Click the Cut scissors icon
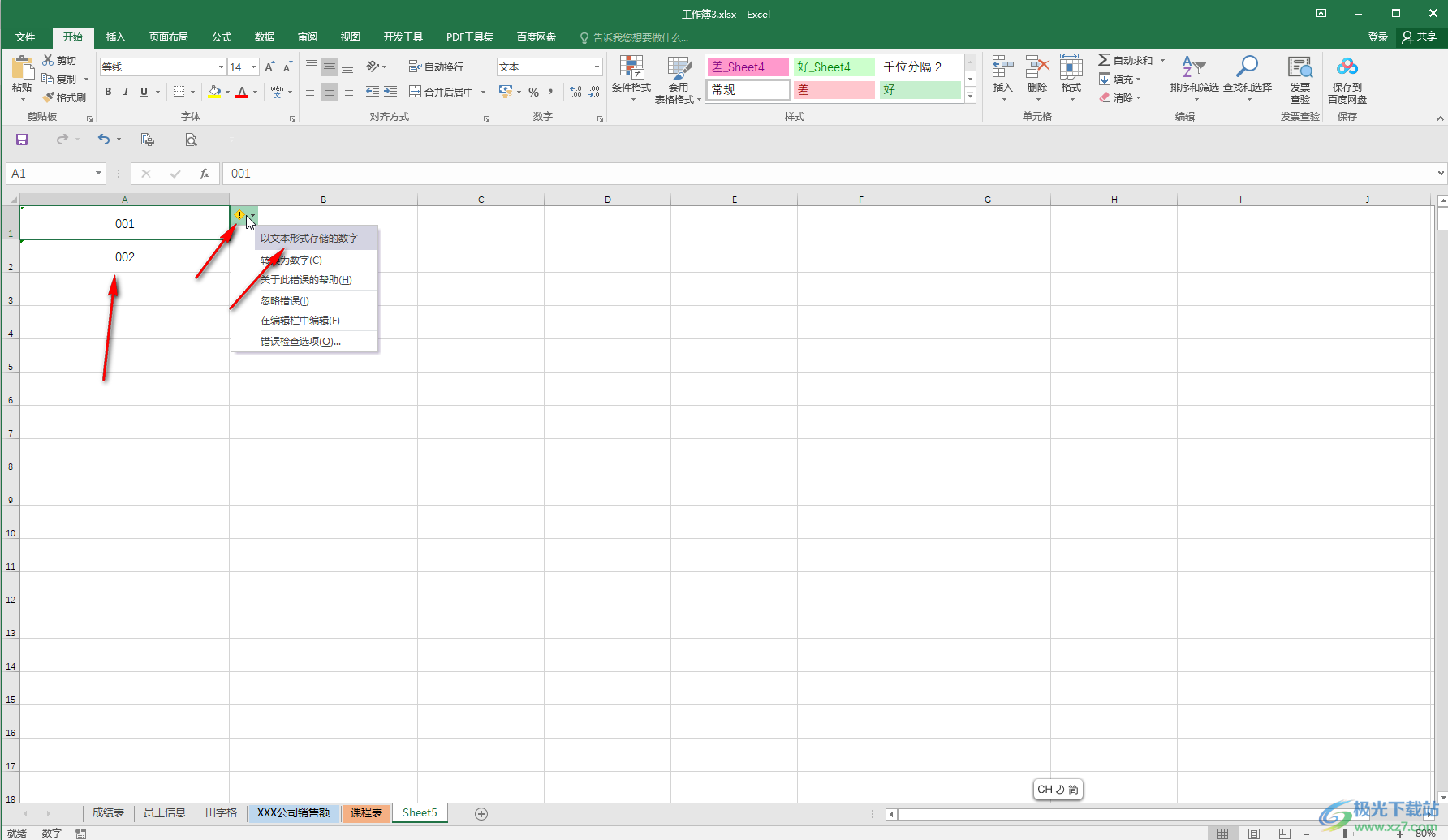 (x=48, y=60)
